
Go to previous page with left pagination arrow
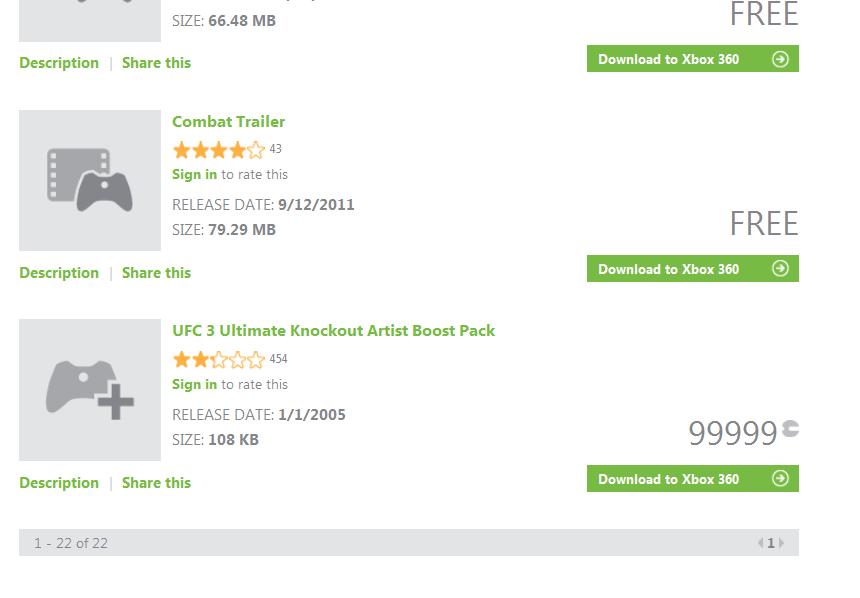(761, 543)
